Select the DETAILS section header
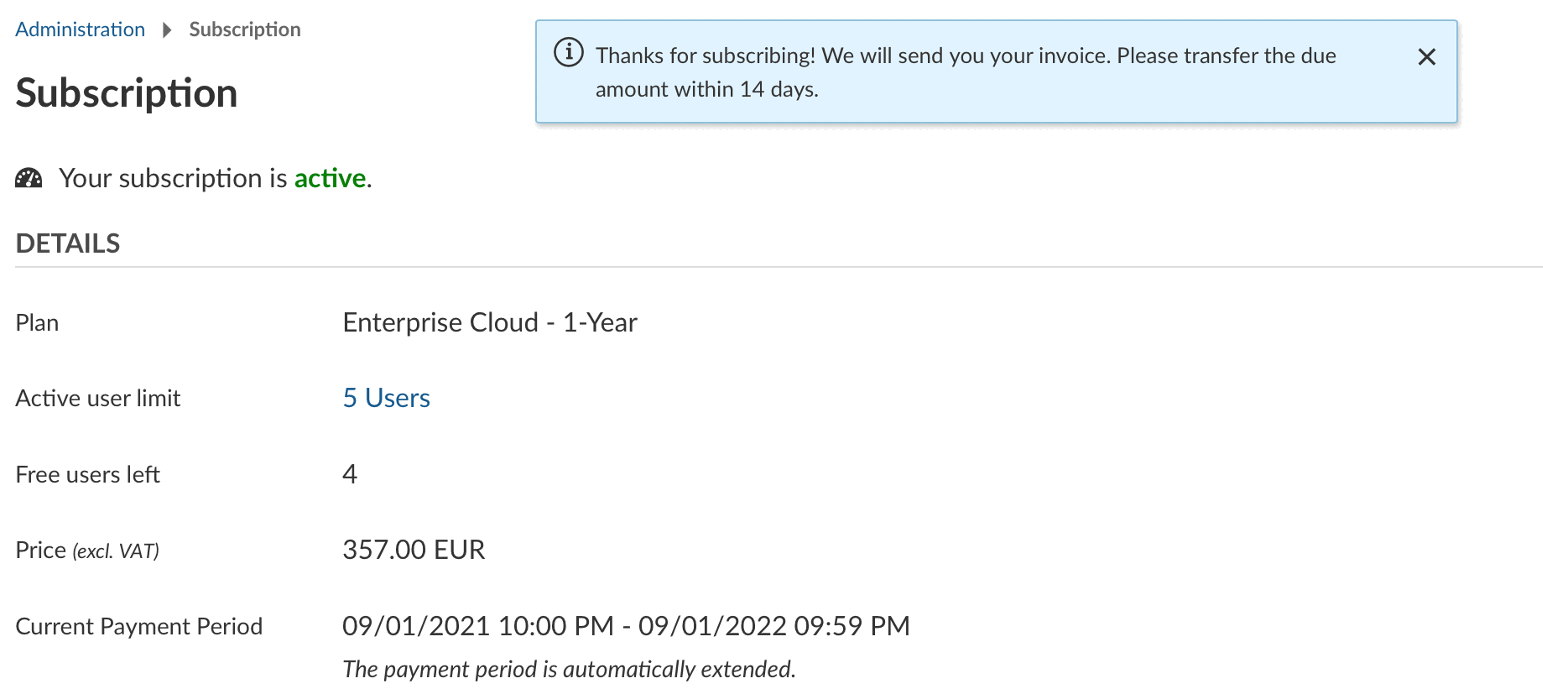This screenshot has width=1543, height=695. tap(67, 242)
